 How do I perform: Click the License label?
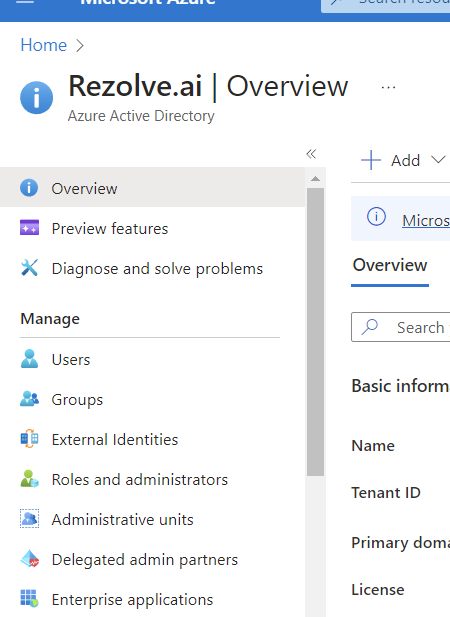click(378, 589)
